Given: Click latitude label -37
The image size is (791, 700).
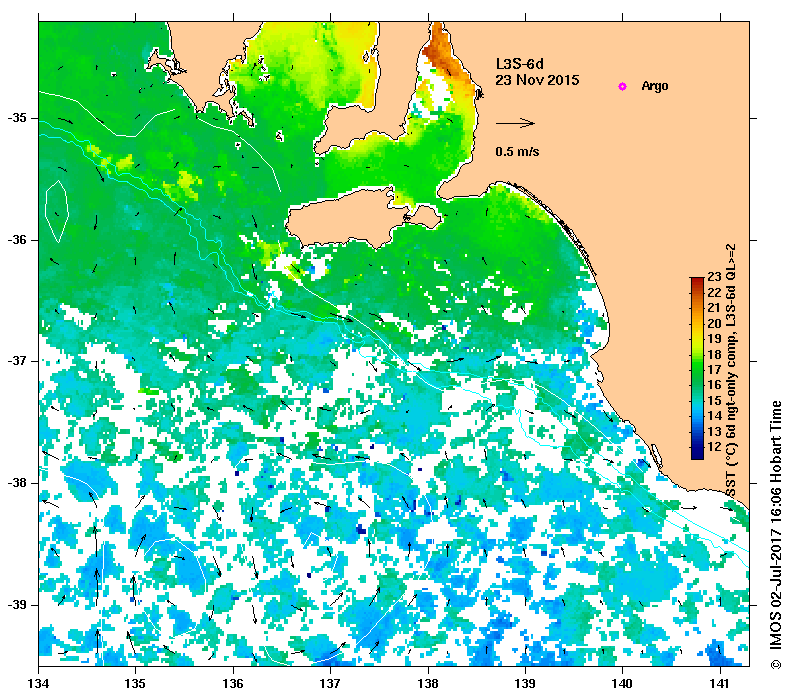Looking at the screenshot, I should pyautogui.click(x=17, y=361).
